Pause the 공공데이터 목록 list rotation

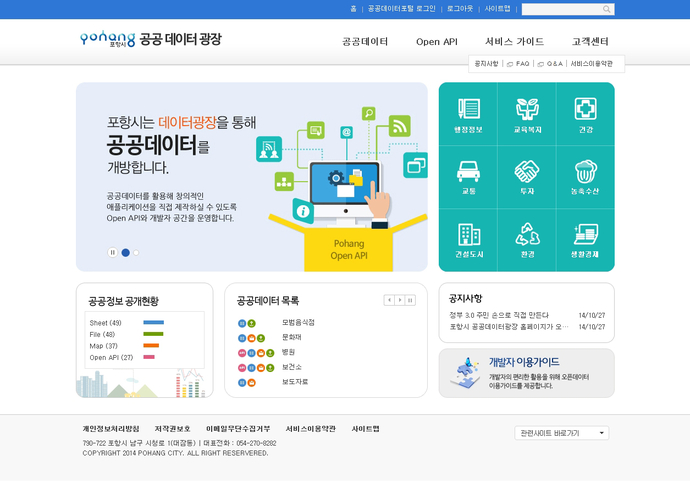pos(410,300)
